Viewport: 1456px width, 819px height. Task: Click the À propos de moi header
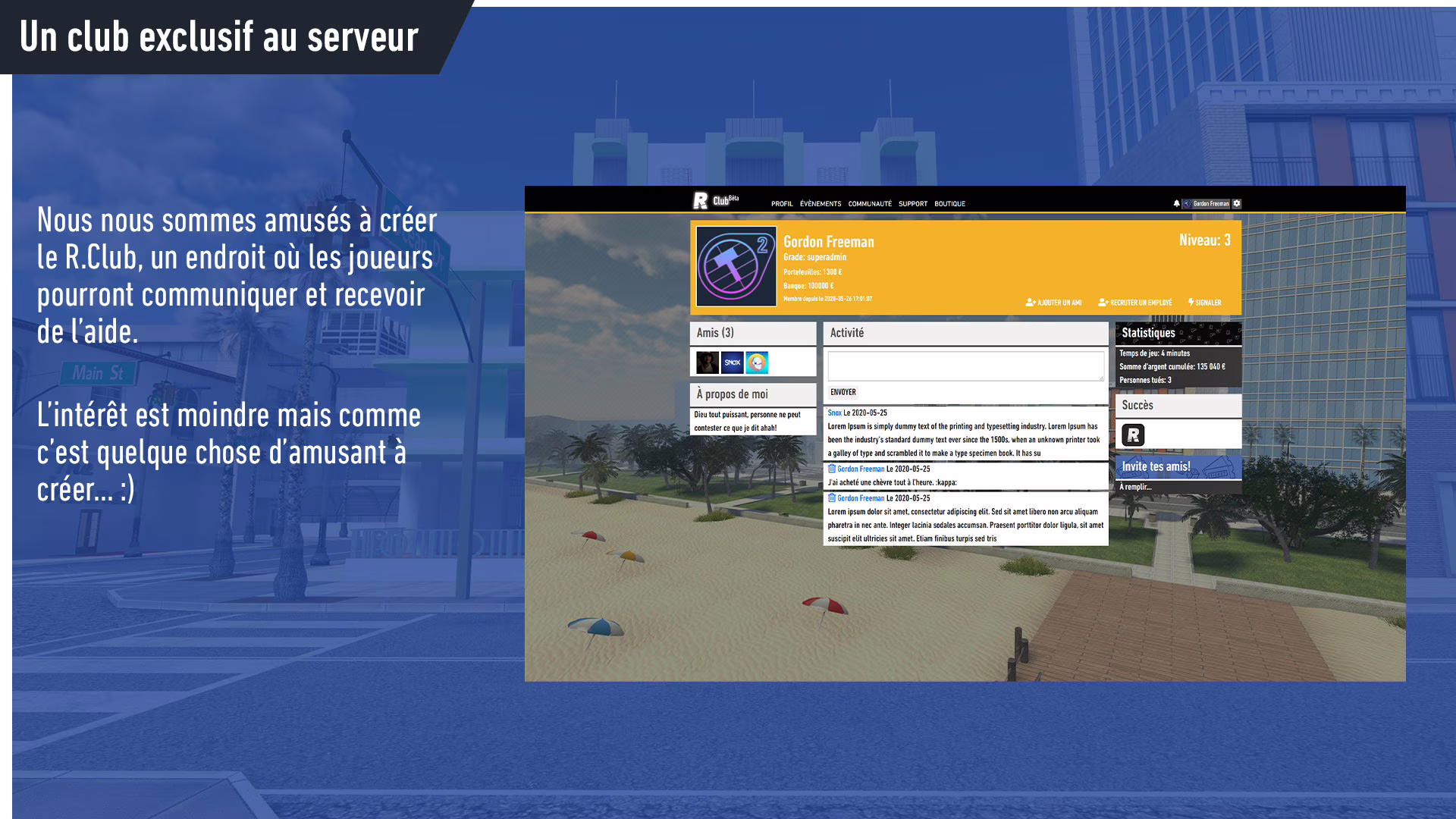coord(753,394)
